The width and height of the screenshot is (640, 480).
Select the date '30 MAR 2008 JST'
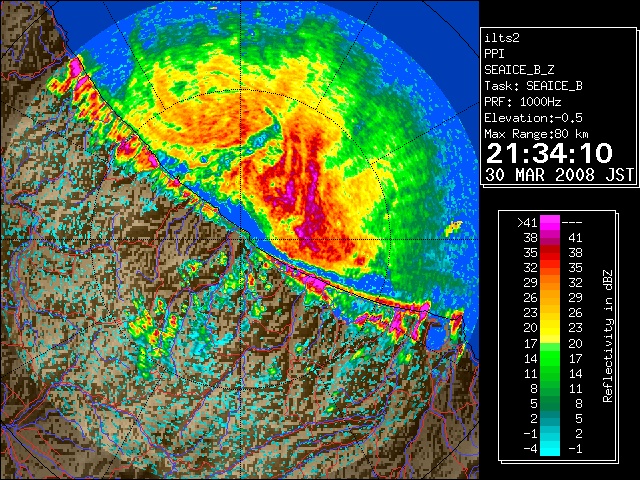tap(559, 175)
